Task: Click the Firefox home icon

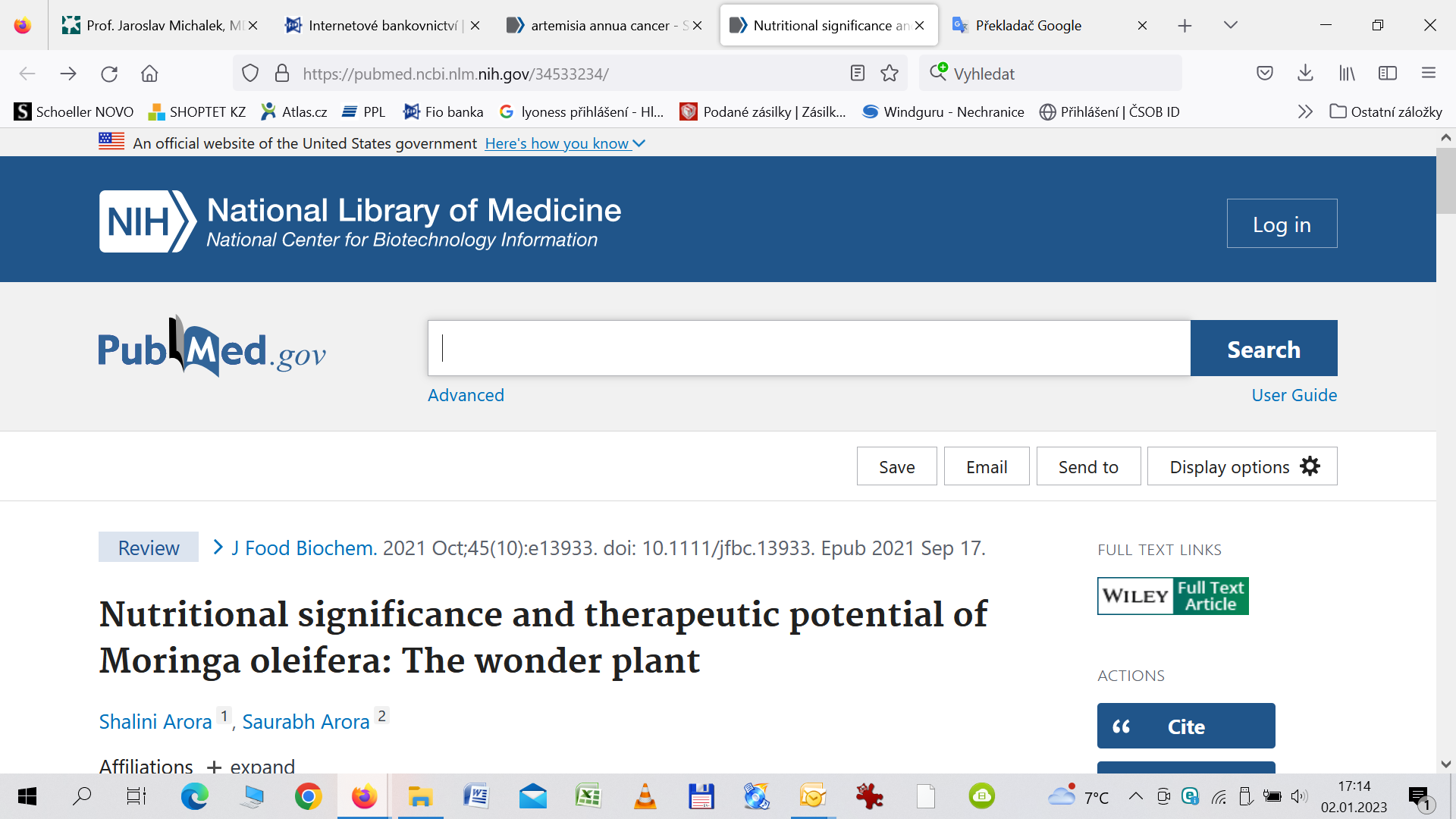Action: [149, 74]
